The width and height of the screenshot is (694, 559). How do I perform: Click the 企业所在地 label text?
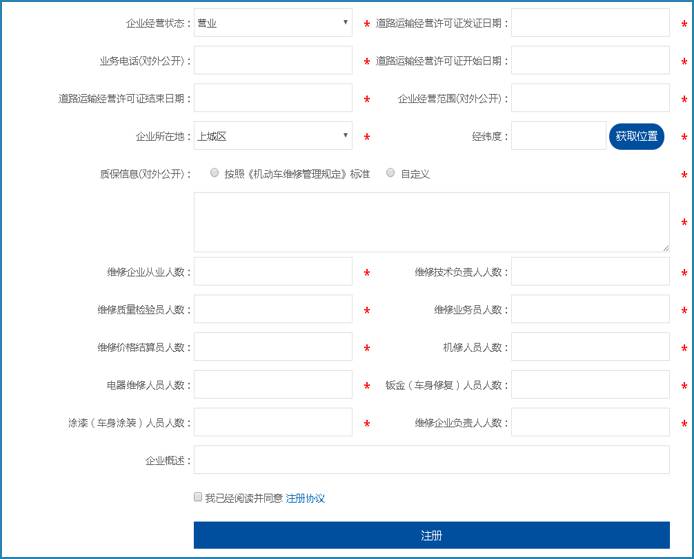click(163, 136)
